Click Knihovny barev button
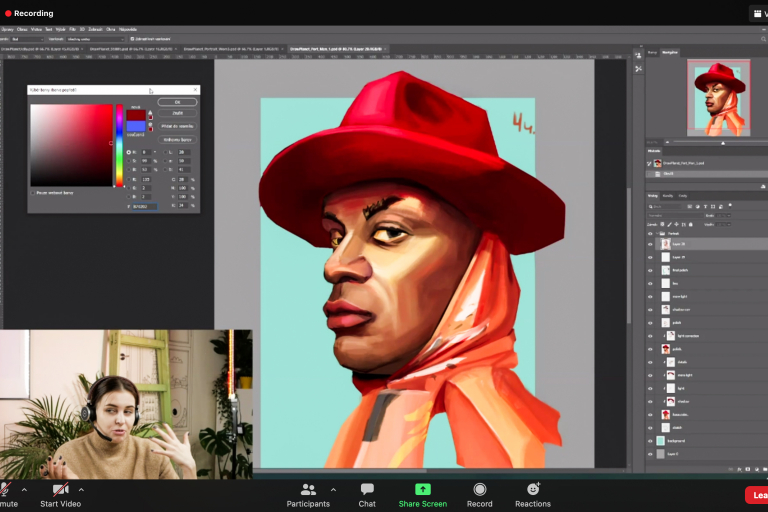This screenshot has width=768, height=512. pyautogui.click(x=177, y=140)
